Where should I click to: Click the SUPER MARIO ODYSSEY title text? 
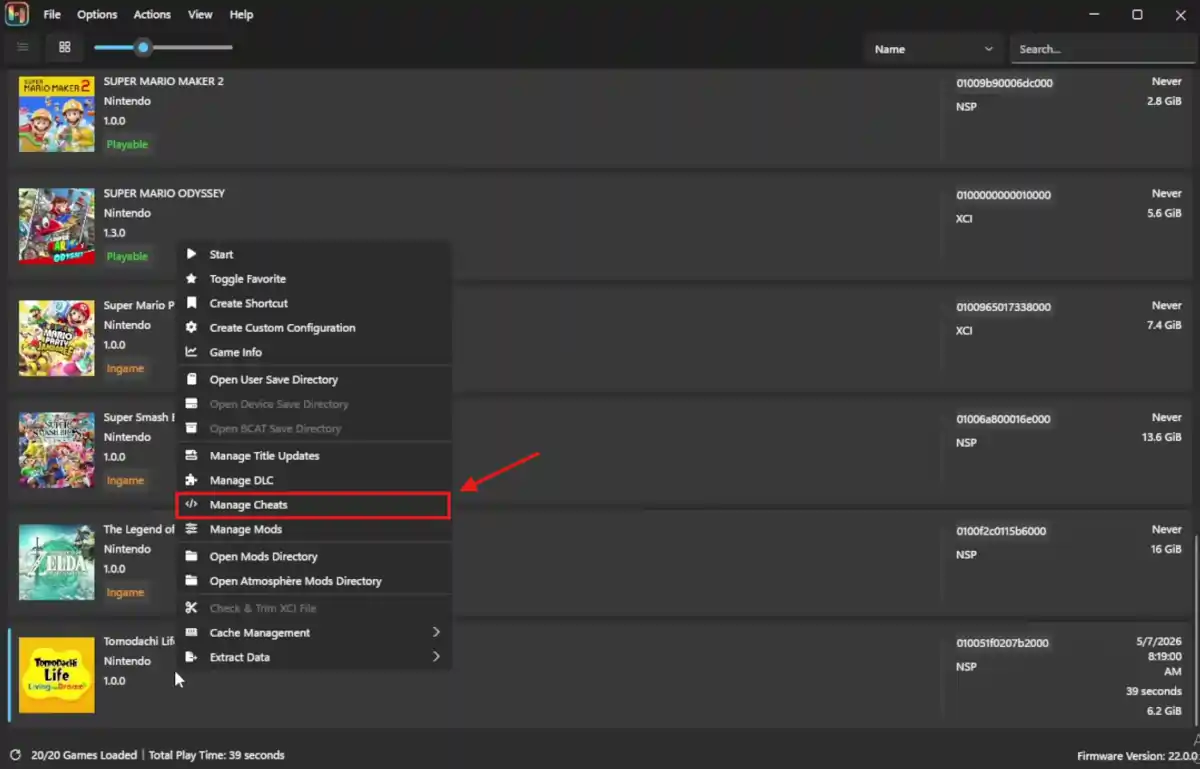pos(164,193)
